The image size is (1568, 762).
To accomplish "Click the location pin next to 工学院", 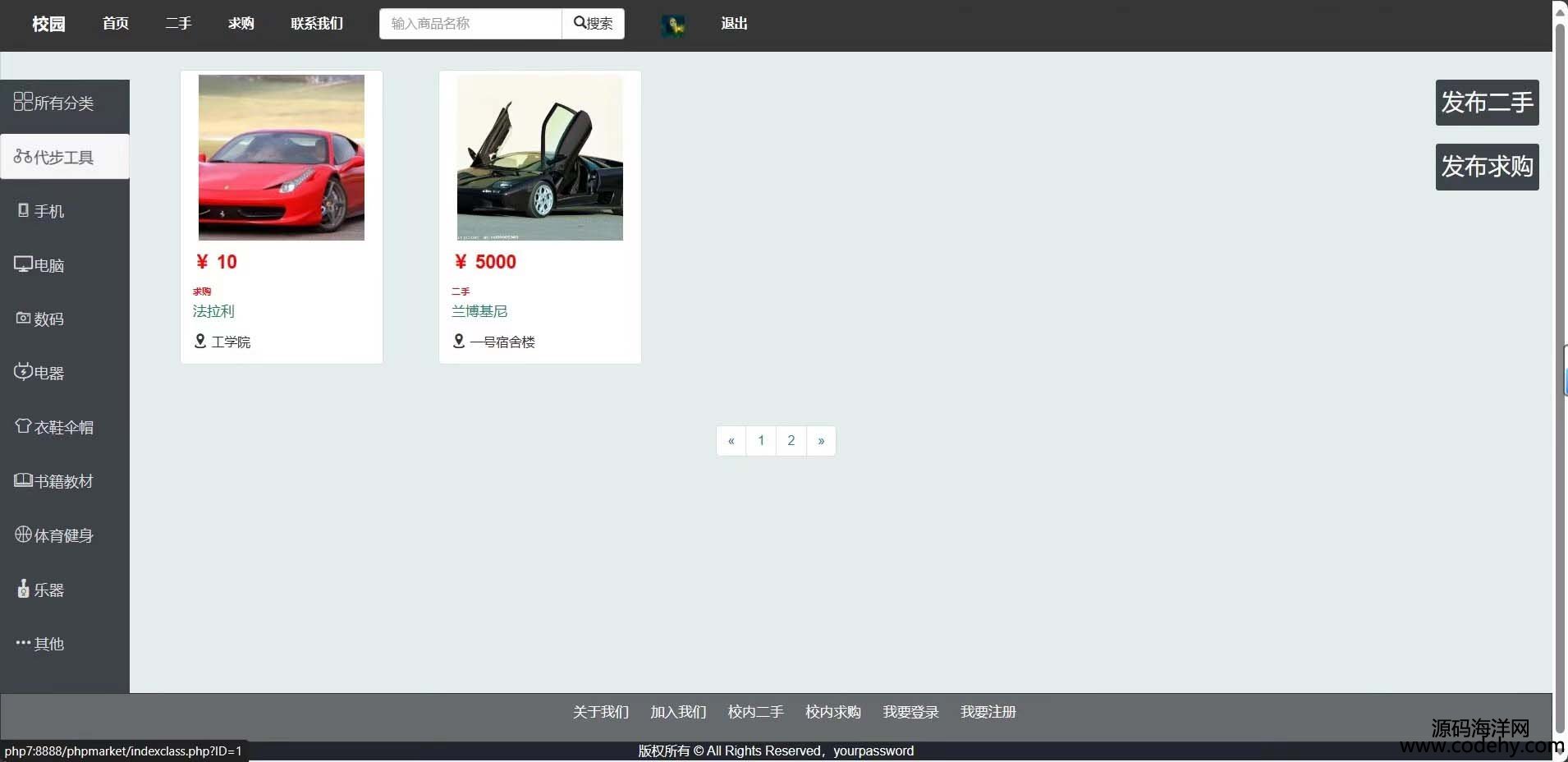I will click(x=200, y=341).
